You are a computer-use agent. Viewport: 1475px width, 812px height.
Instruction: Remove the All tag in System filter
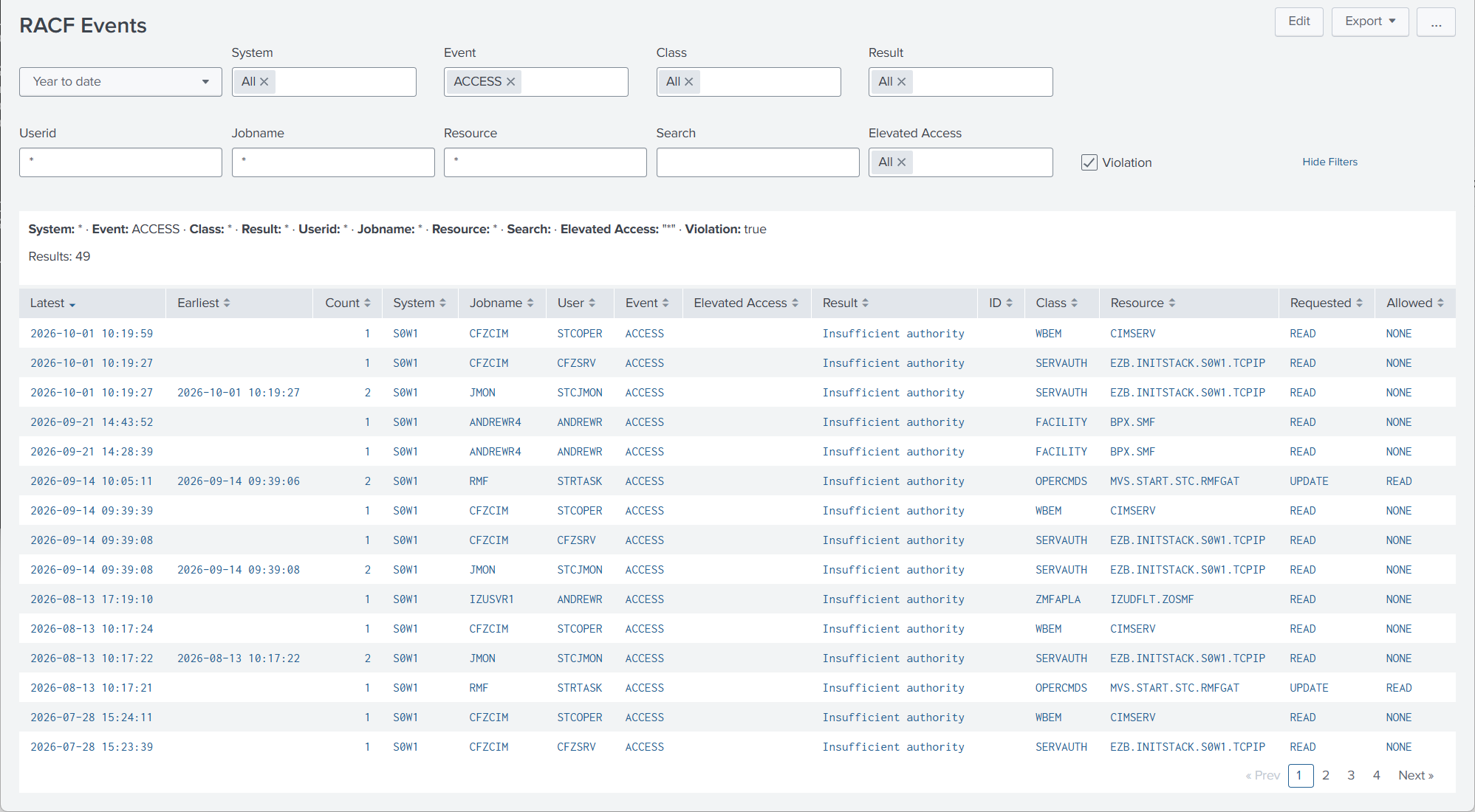click(264, 82)
